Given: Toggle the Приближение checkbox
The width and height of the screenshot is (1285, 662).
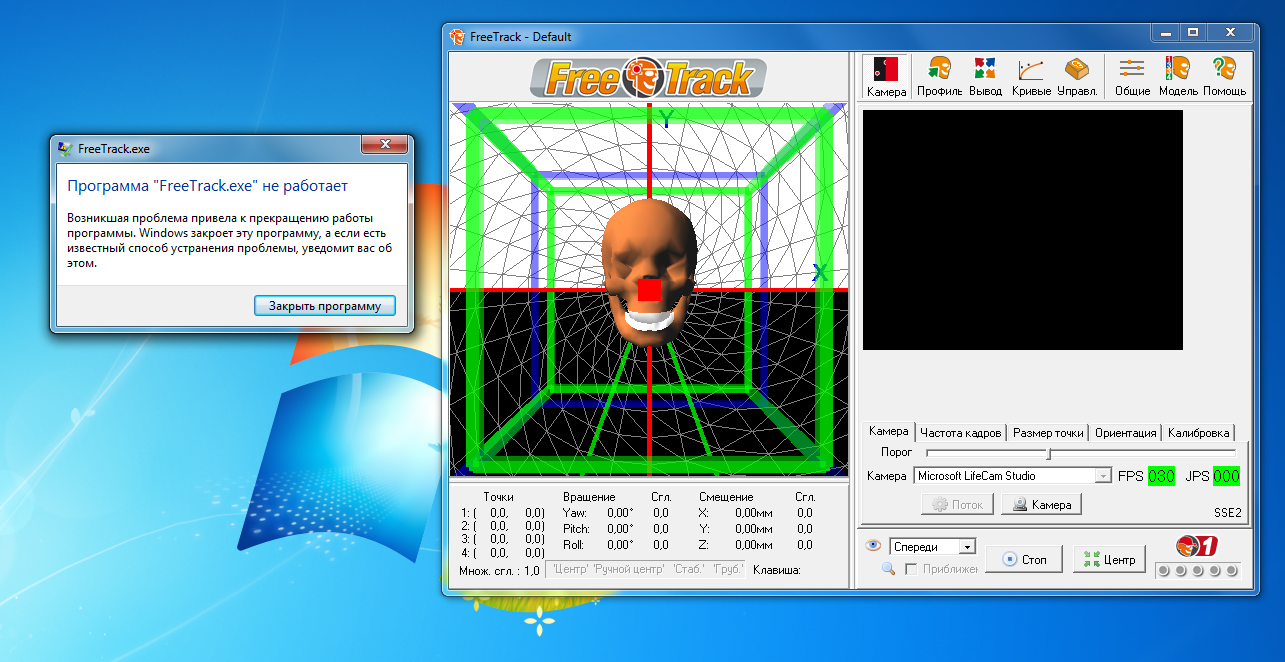Looking at the screenshot, I should [x=911, y=569].
